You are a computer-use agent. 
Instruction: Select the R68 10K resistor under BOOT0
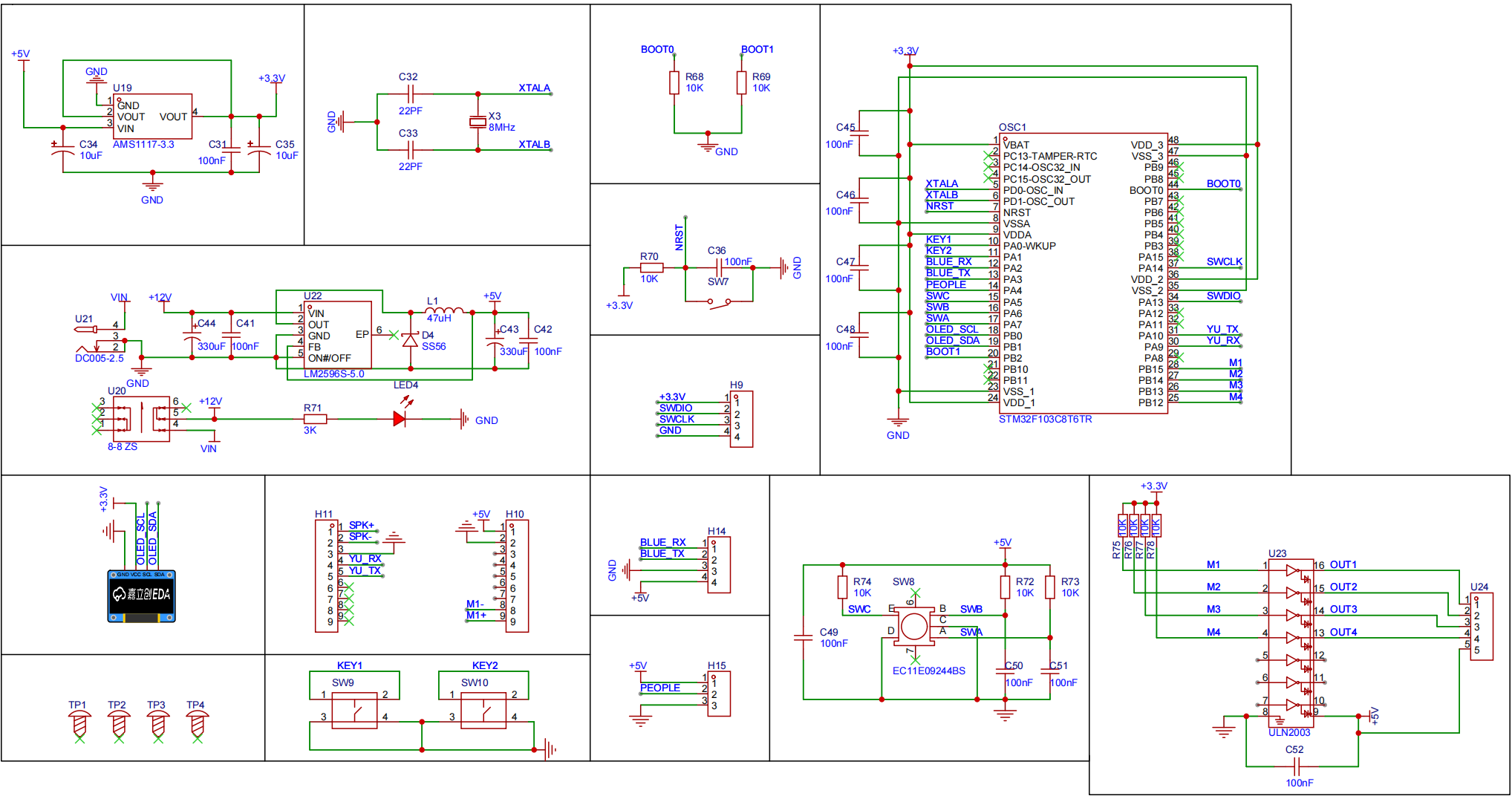click(674, 82)
